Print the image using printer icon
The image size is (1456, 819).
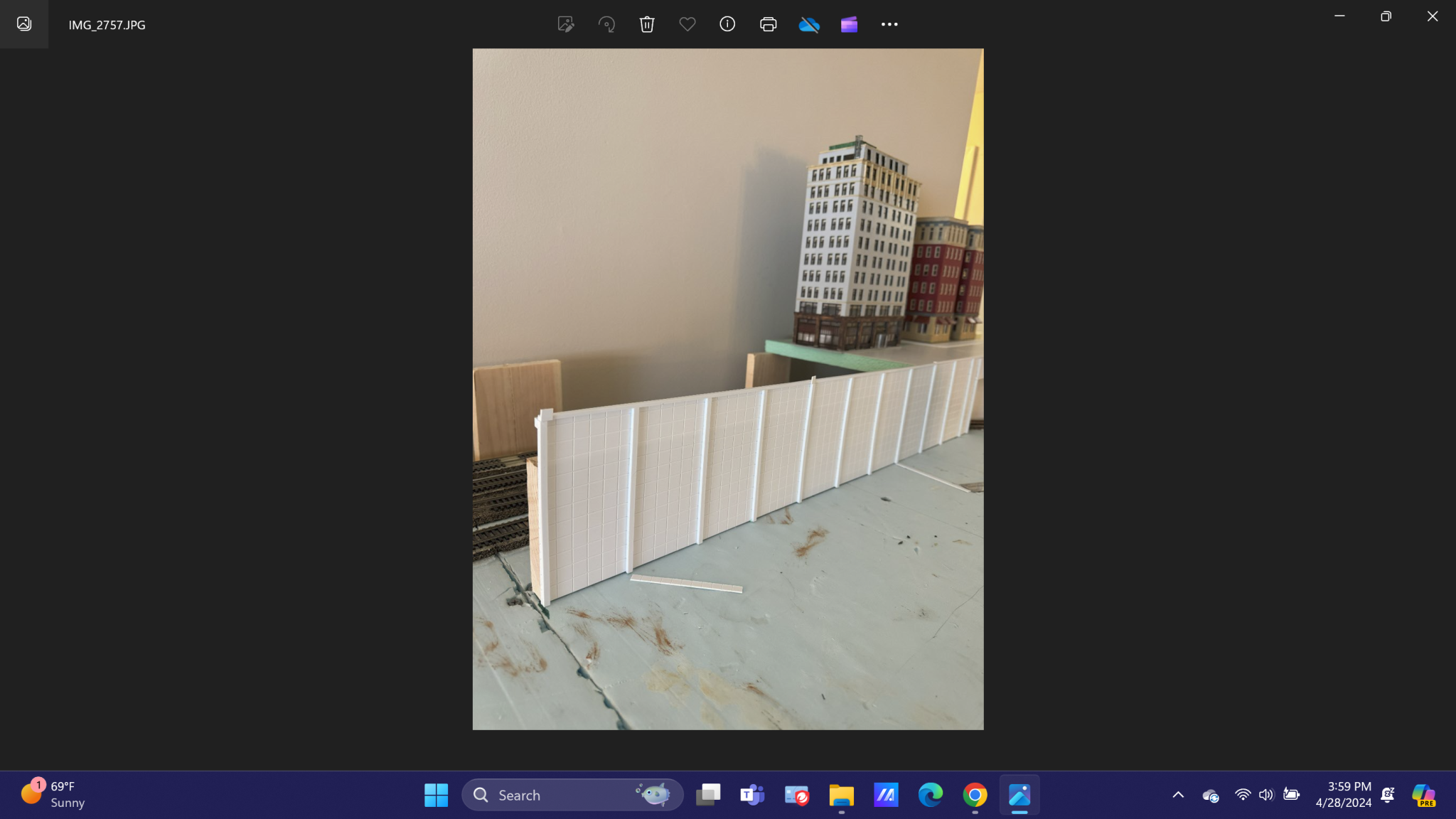pos(768,24)
